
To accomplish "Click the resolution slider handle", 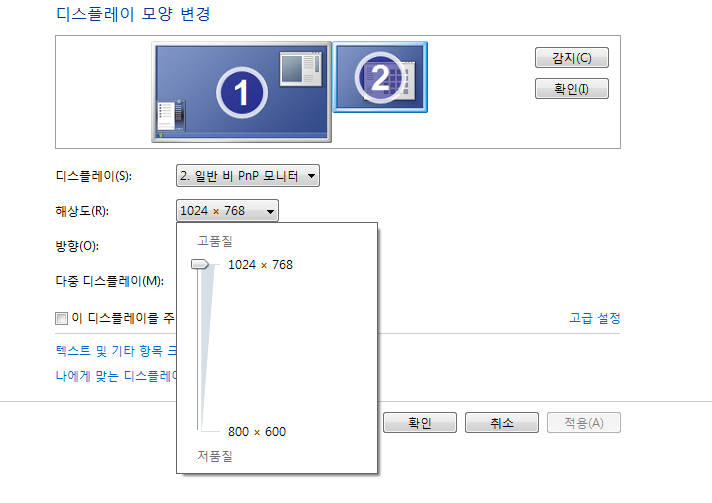I will (200, 264).
